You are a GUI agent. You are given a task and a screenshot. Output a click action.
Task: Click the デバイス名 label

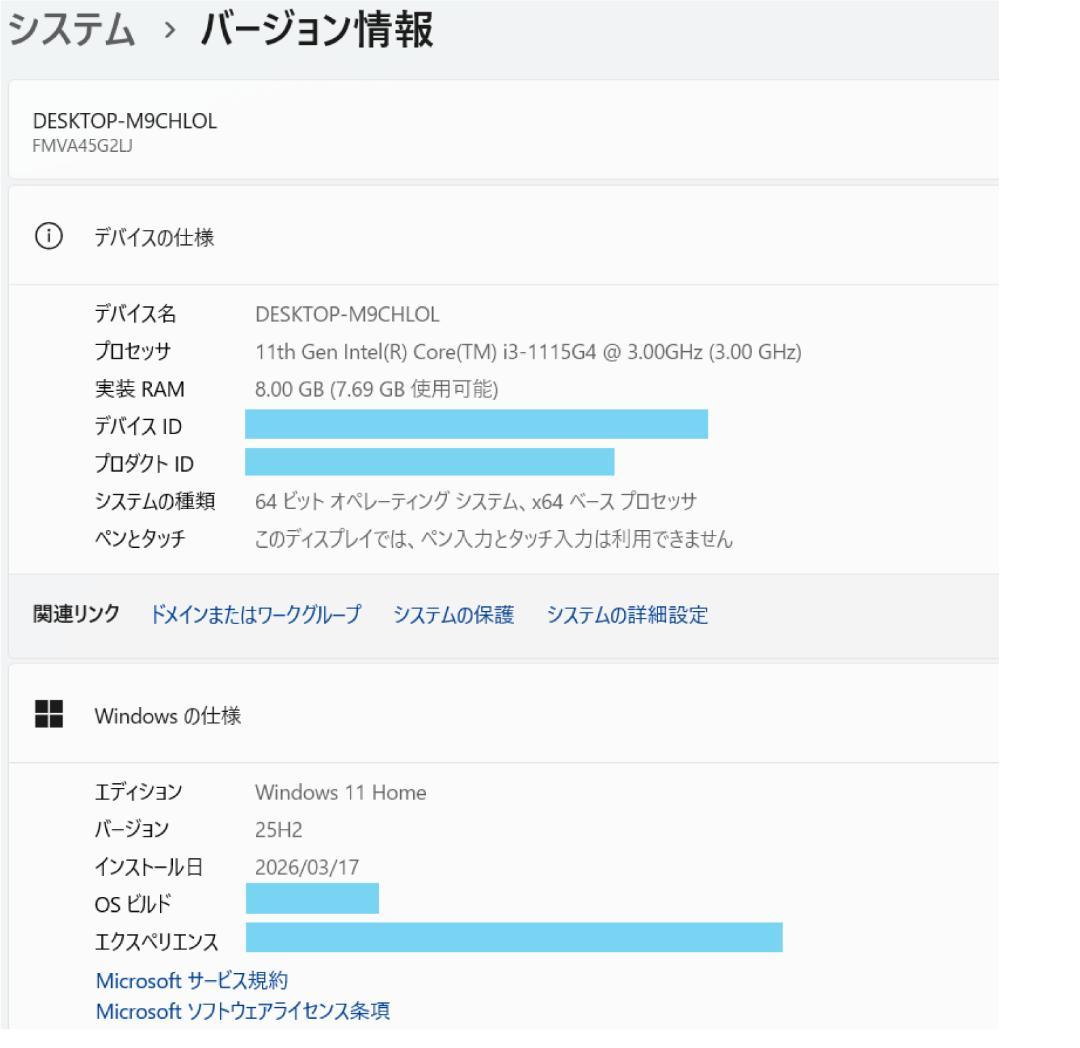(136, 314)
